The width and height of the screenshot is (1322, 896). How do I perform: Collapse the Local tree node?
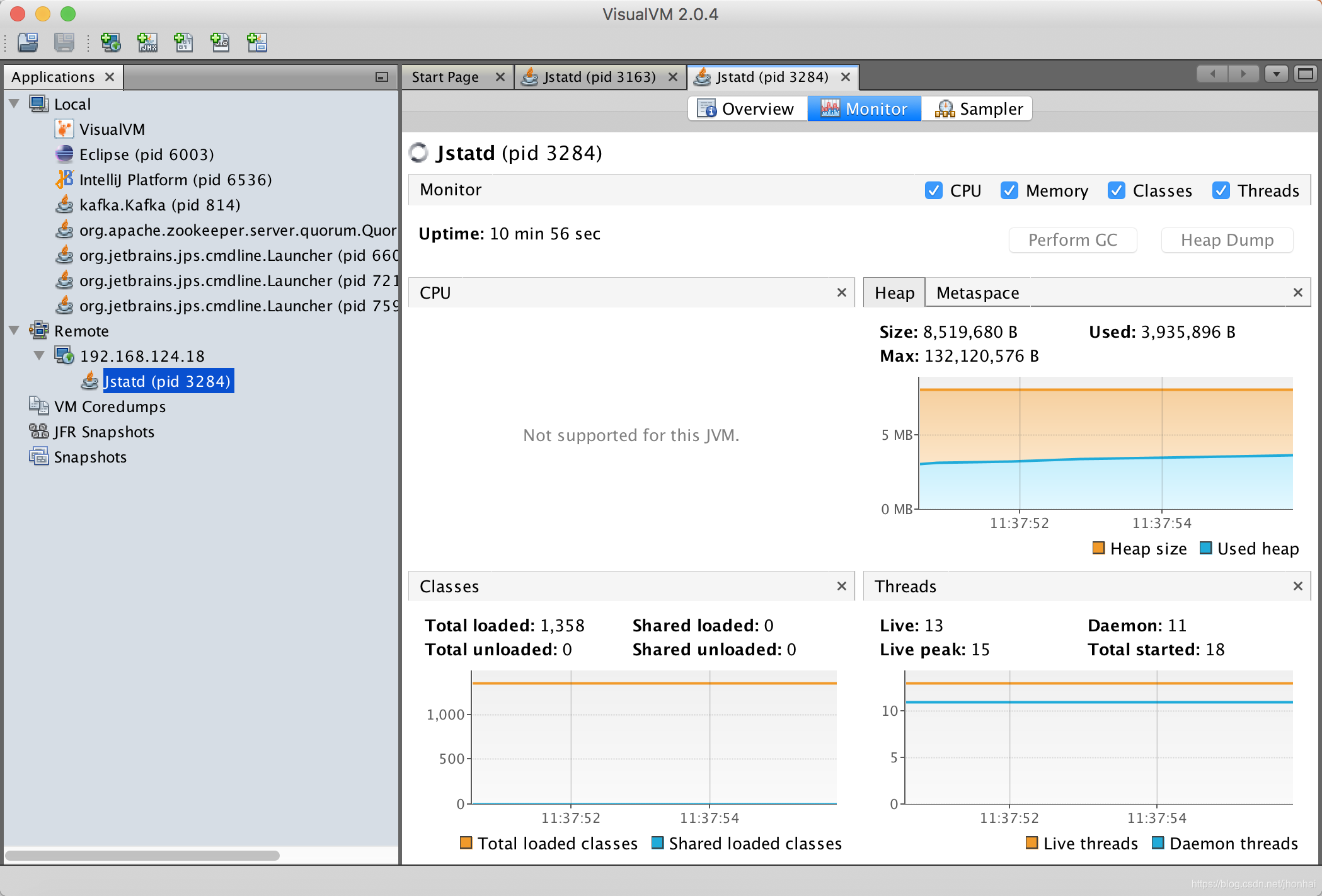tap(14, 104)
